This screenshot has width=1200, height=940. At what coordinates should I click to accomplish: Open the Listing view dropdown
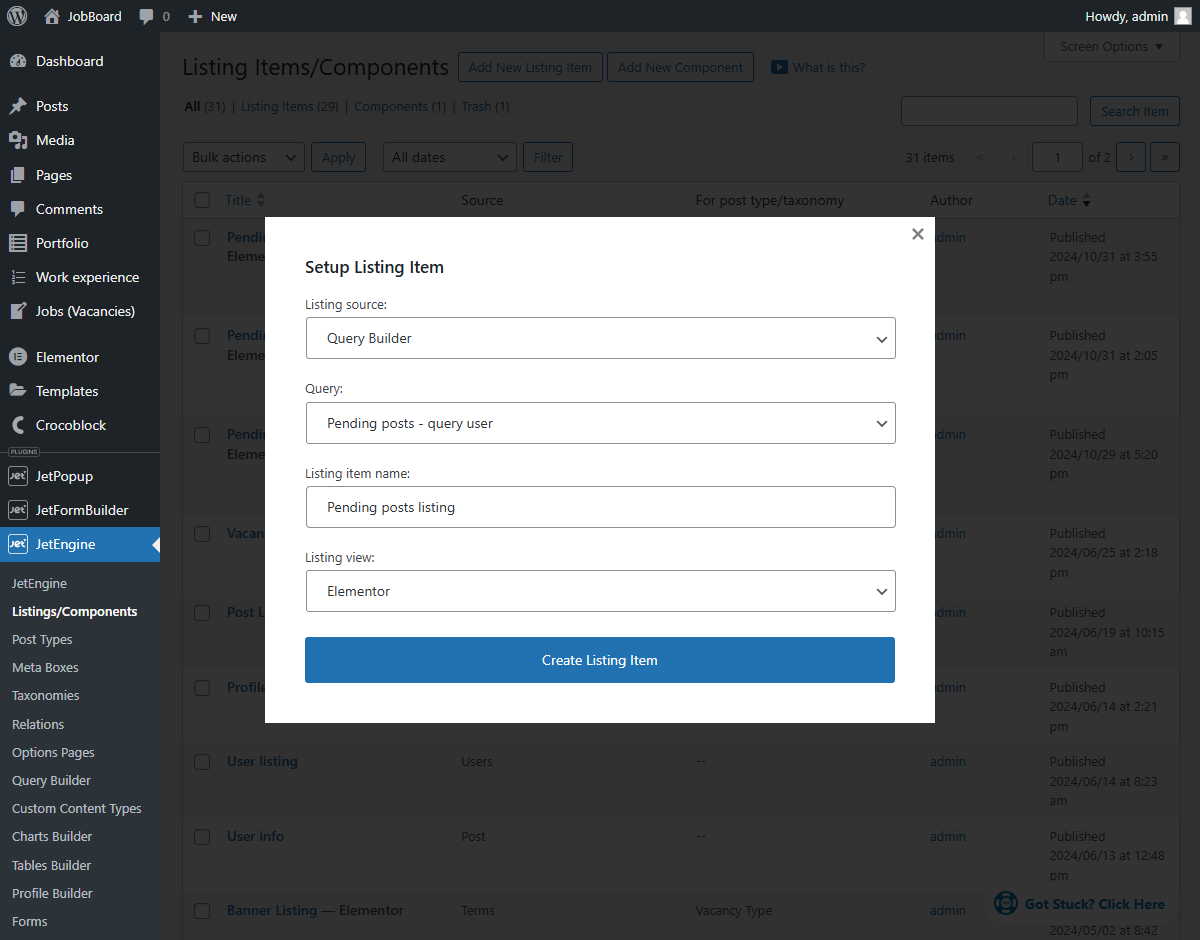[x=600, y=591]
